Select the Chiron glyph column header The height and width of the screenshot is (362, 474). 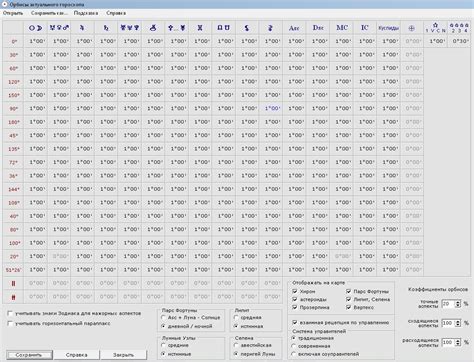(153, 28)
